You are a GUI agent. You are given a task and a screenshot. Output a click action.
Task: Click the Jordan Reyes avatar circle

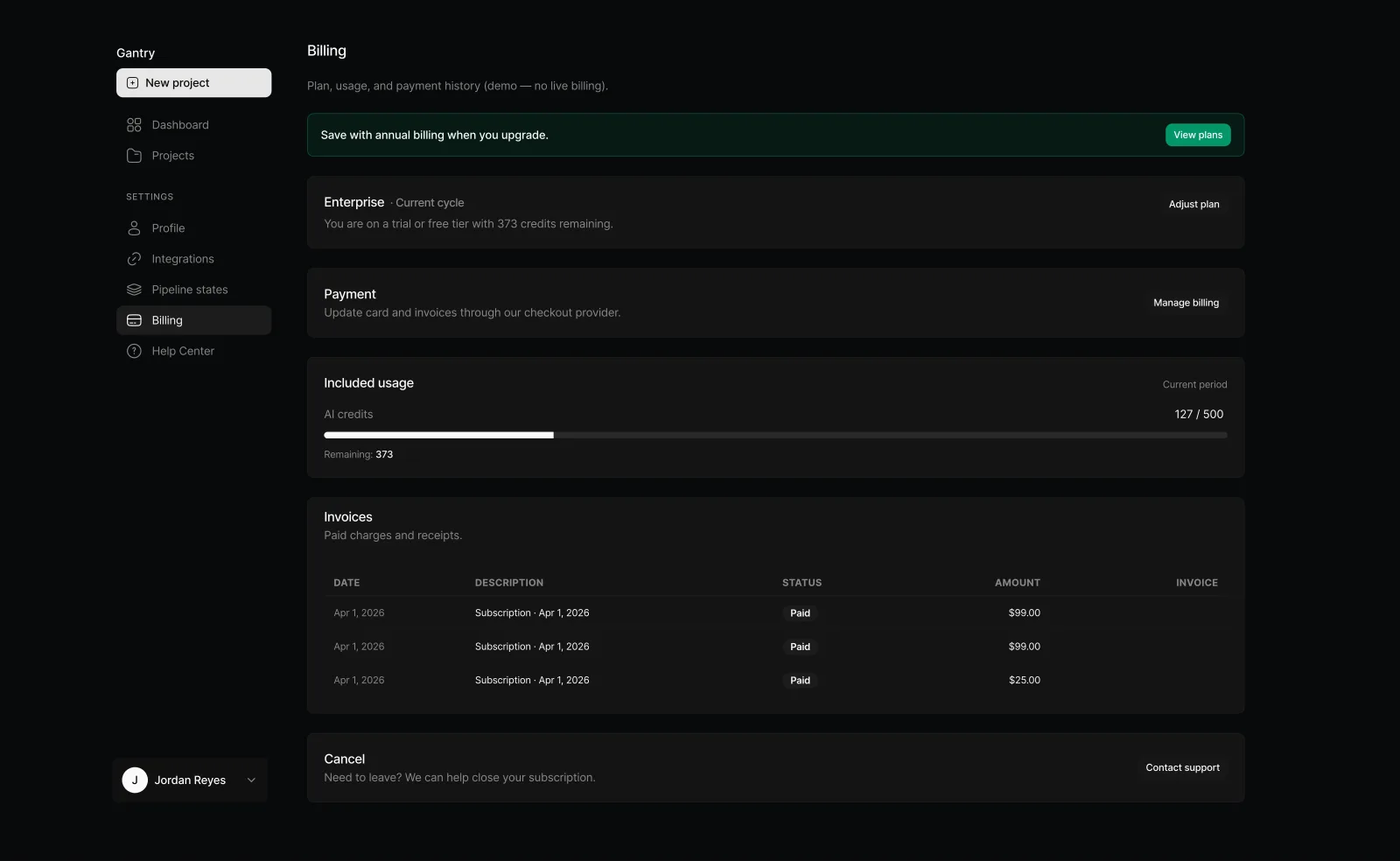click(x=135, y=780)
